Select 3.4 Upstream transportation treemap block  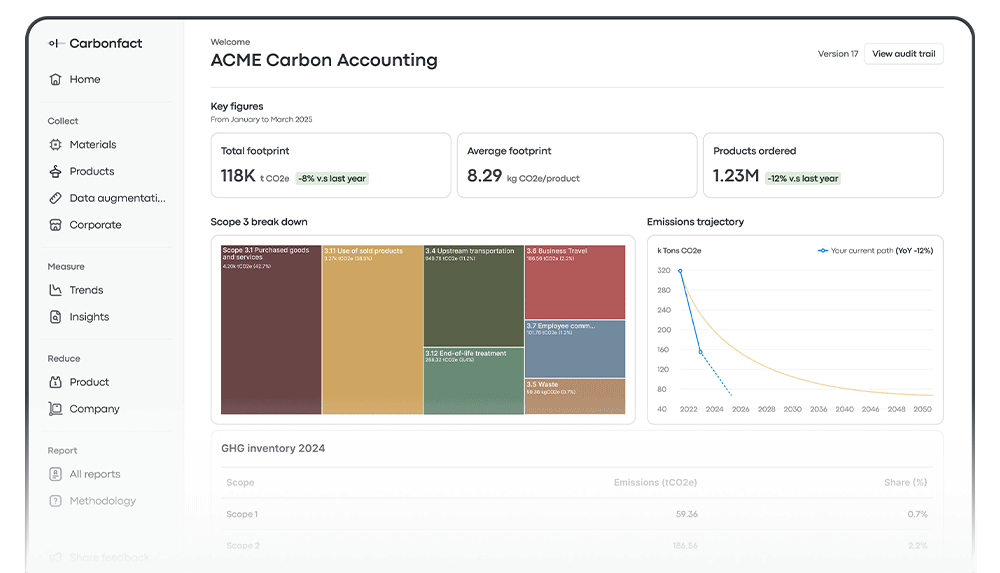pos(474,296)
